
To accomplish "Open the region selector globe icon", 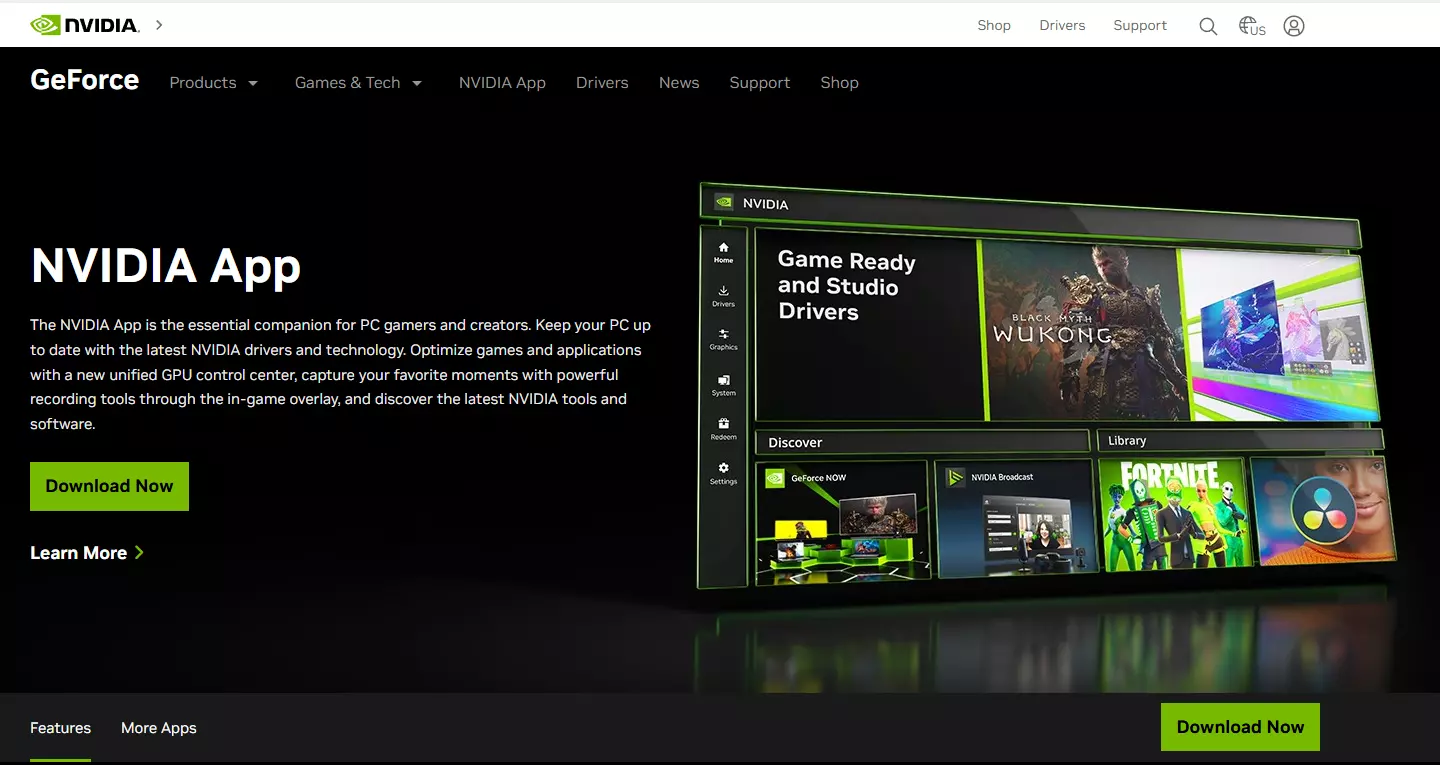I will tap(1252, 26).
